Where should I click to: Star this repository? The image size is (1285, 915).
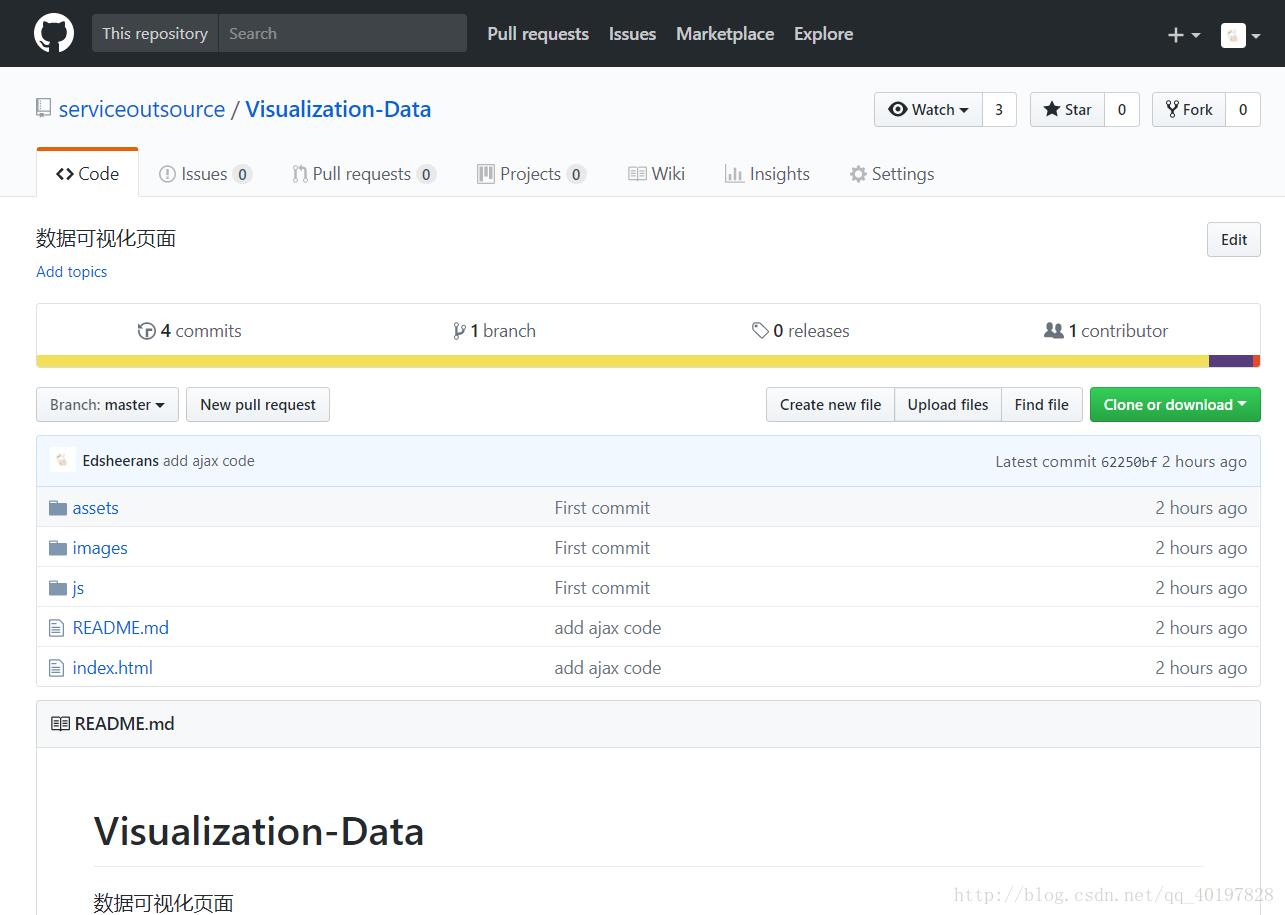(1067, 110)
